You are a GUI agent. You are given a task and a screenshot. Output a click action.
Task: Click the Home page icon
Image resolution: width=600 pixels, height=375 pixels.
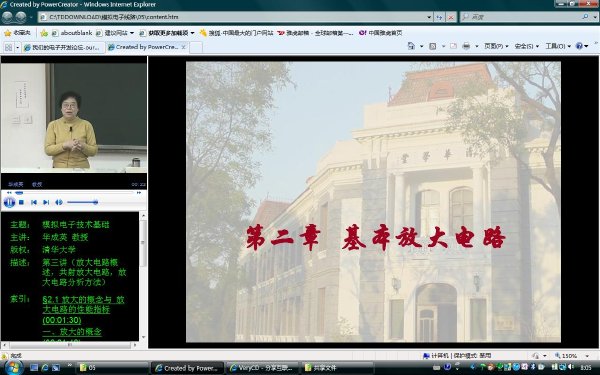click(411, 46)
